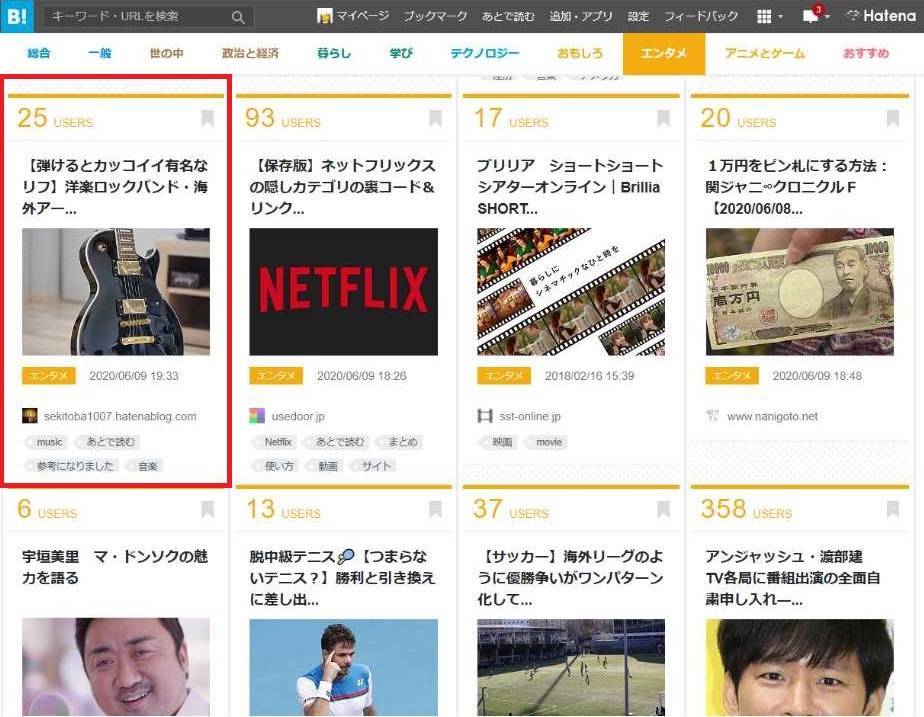The height and width of the screenshot is (717, 924).
Task: Open the www.nanigoto.net site link
Action: click(772, 416)
